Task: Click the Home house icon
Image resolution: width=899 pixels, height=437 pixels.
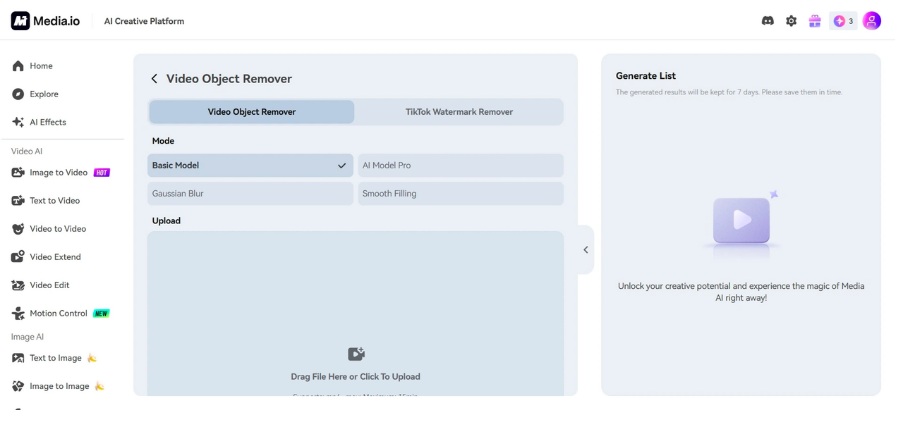Action: (18, 66)
